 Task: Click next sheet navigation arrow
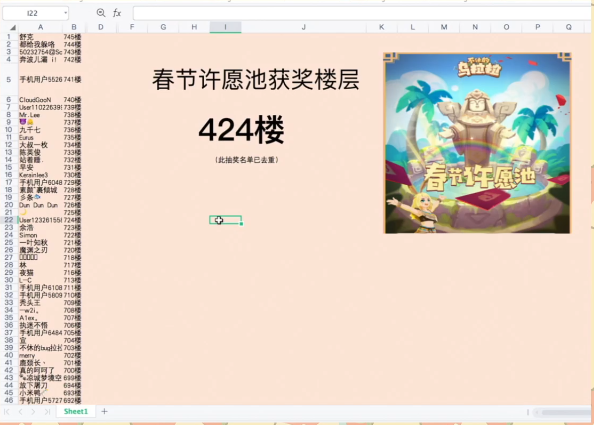click(x=33, y=411)
